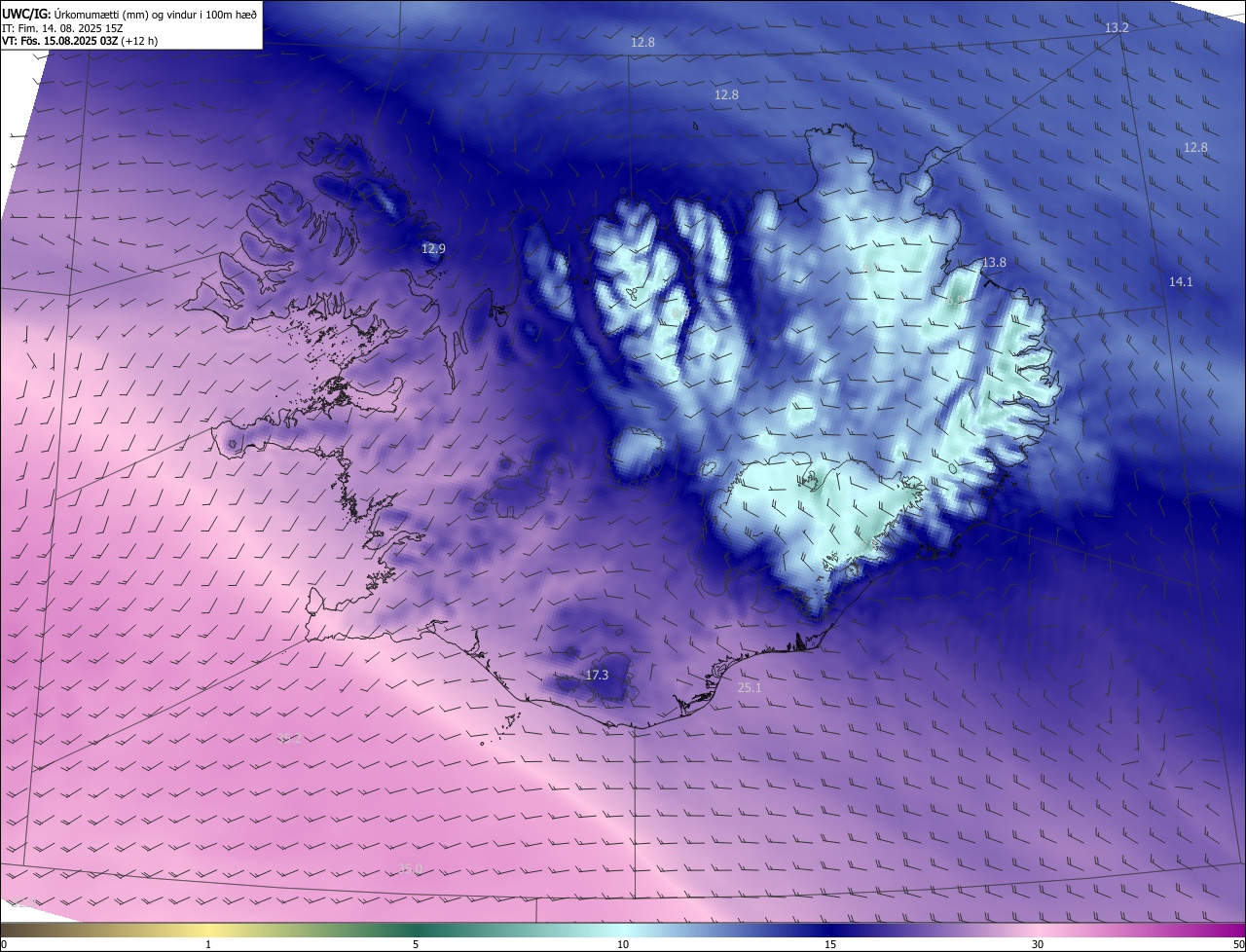Click the 10 tick label on the color scale
The width and height of the screenshot is (1246, 952).
coord(623,944)
